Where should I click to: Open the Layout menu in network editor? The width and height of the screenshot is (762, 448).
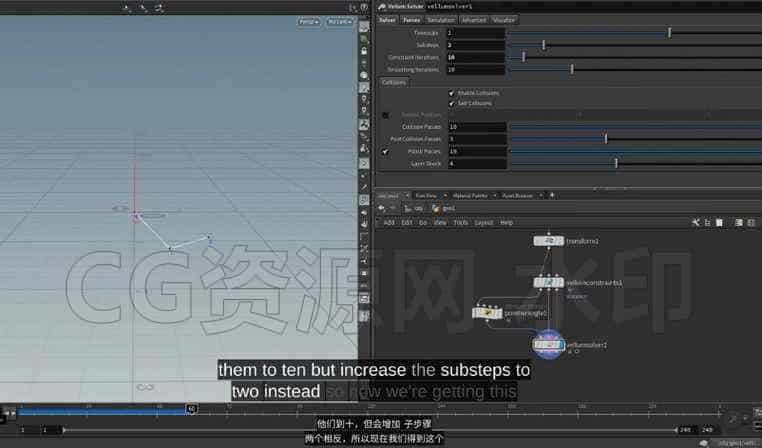click(484, 223)
